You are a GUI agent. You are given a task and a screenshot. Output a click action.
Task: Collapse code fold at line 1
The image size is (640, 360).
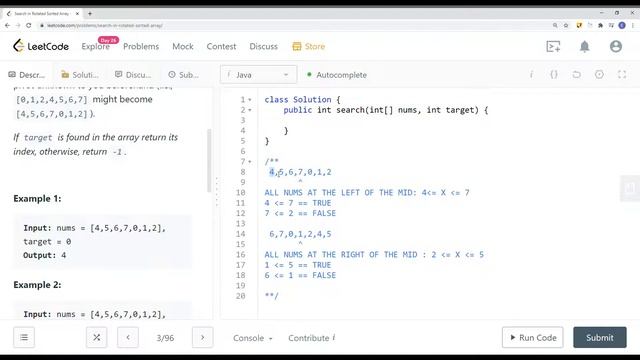pos(250,100)
